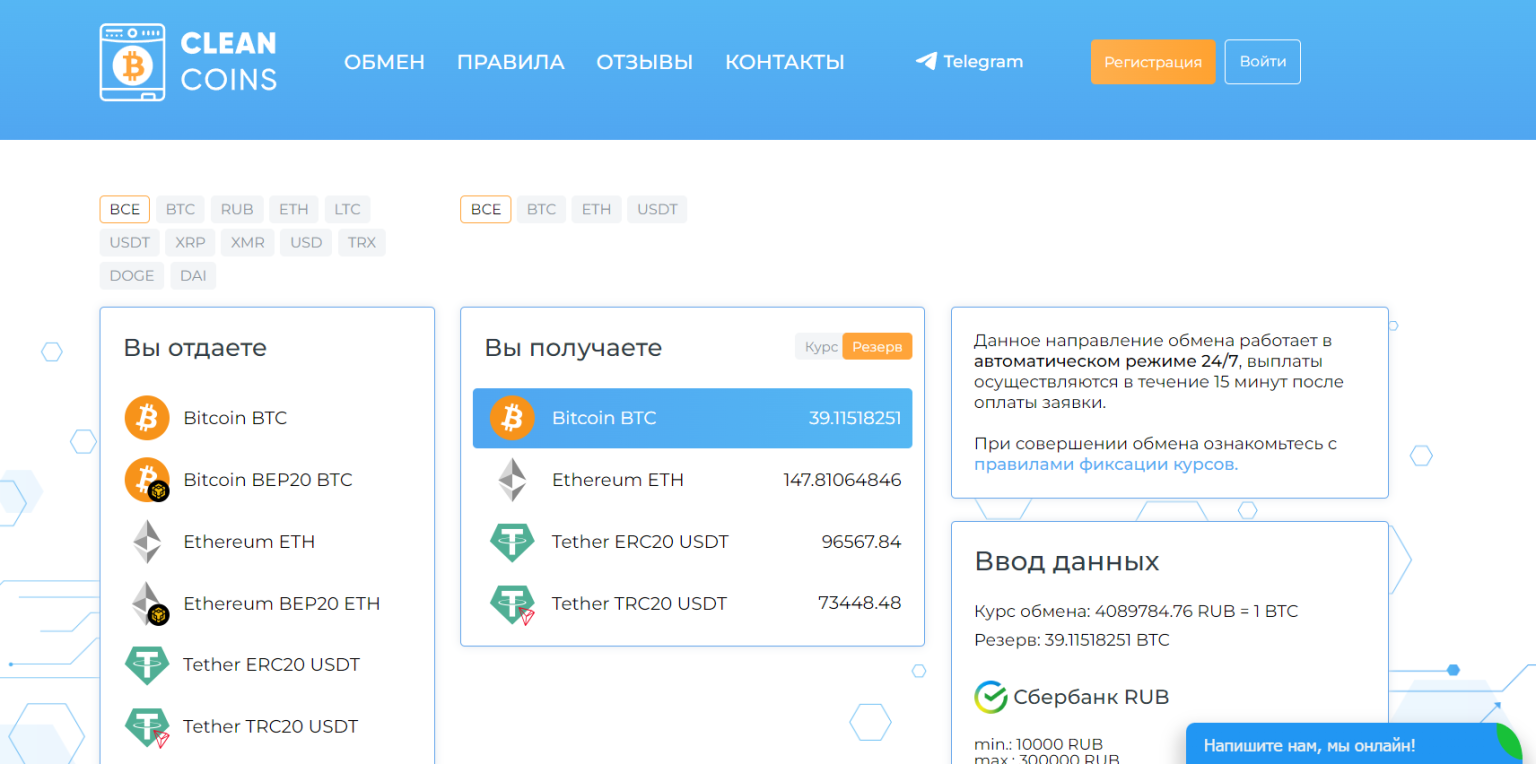Click the Курс обмена rate text

click(1136, 611)
